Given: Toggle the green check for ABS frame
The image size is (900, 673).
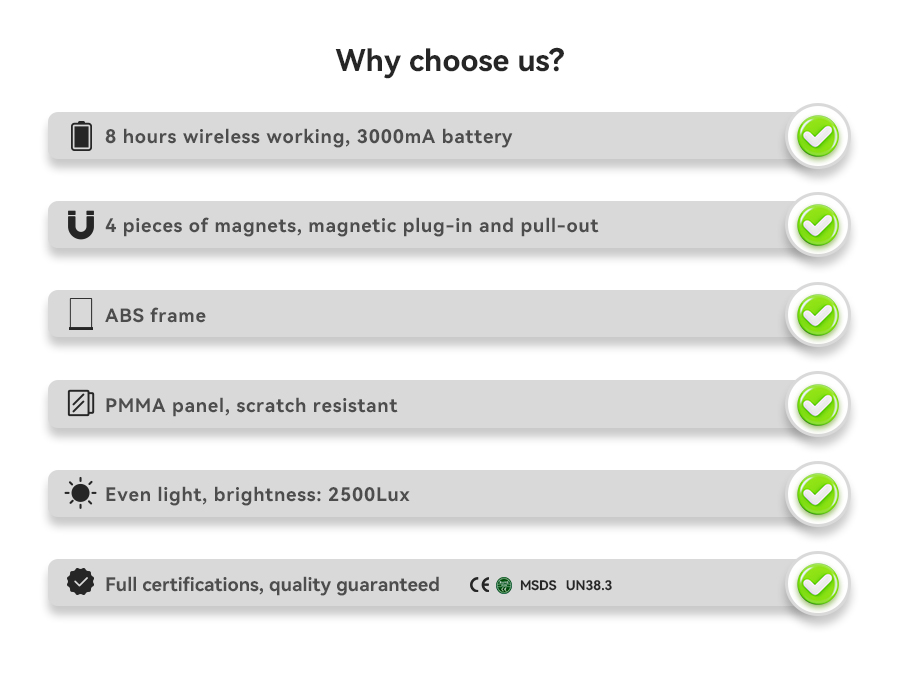Looking at the screenshot, I should click(x=817, y=316).
